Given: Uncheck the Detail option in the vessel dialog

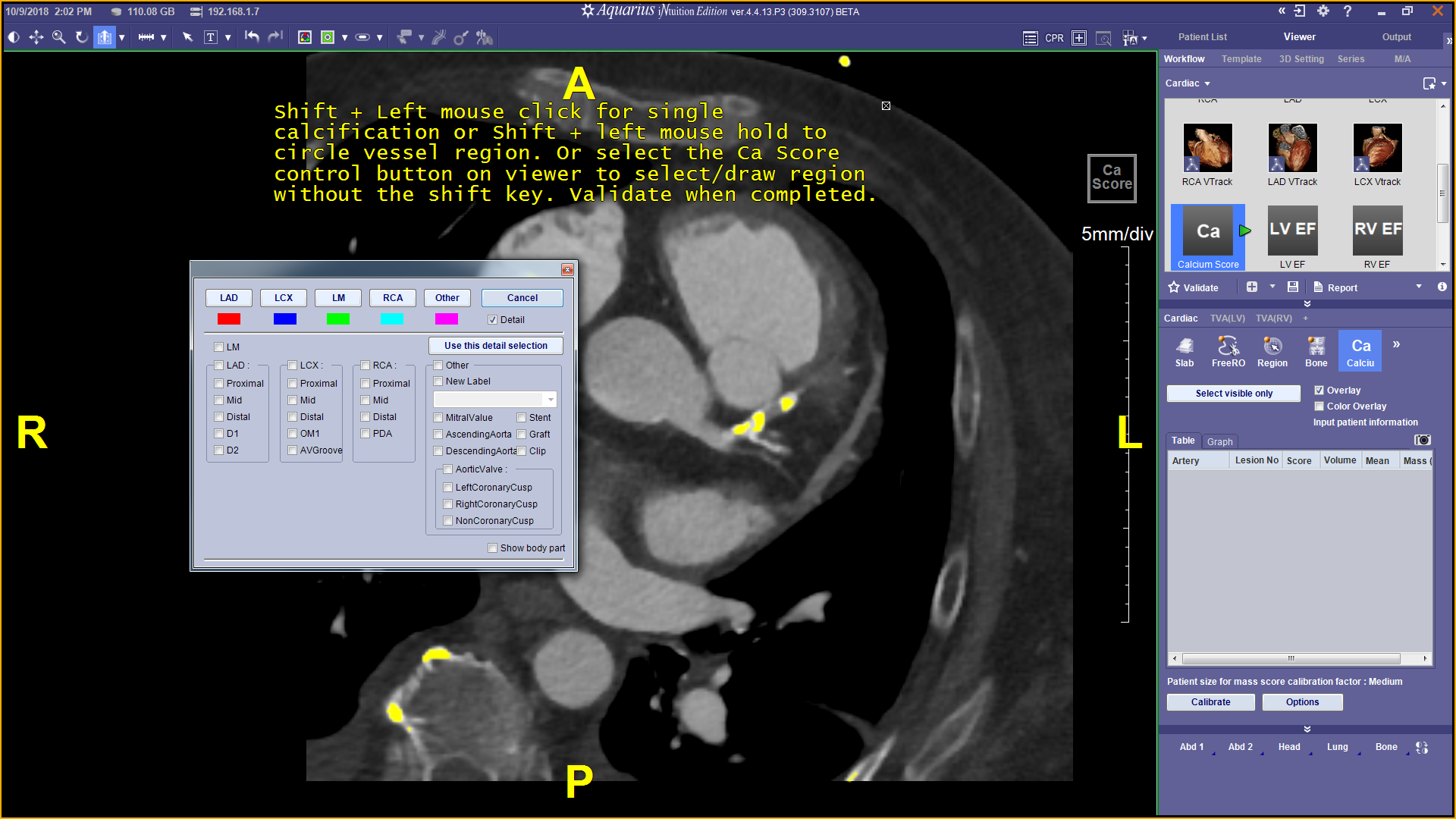Looking at the screenshot, I should pos(493,319).
